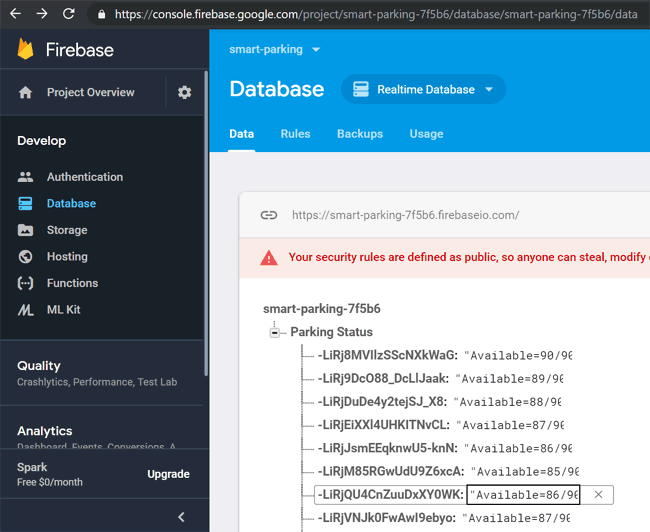Image resolution: width=650 pixels, height=532 pixels.
Task: Switch to the Backups tab
Action: pos(359,134)
